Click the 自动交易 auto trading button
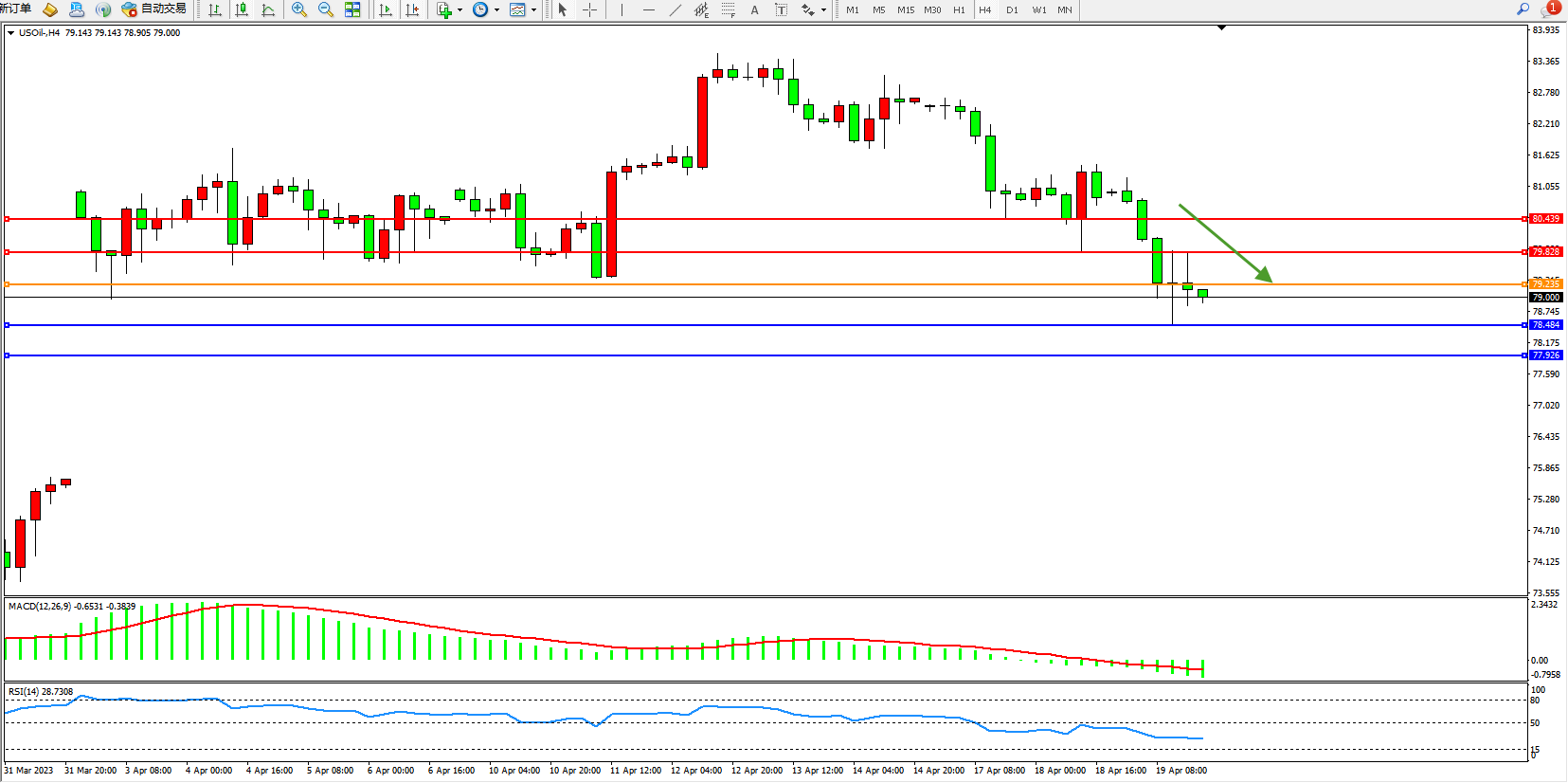1568x783 pixels. [154, 9]
